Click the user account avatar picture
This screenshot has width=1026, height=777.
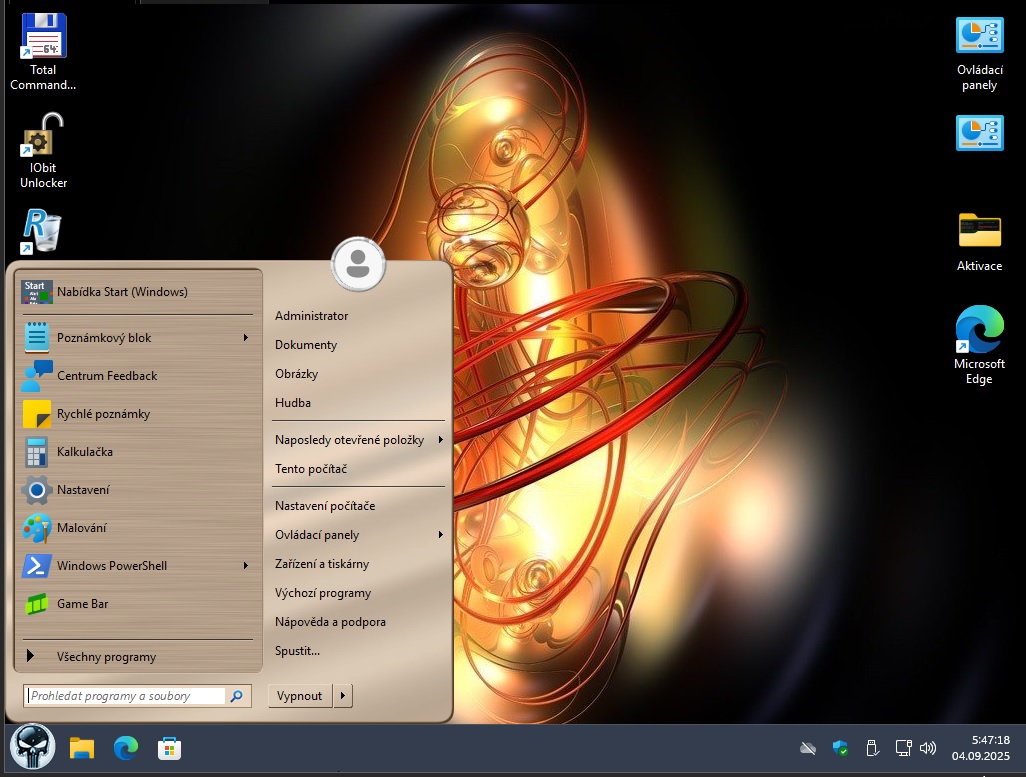[357, 264]
